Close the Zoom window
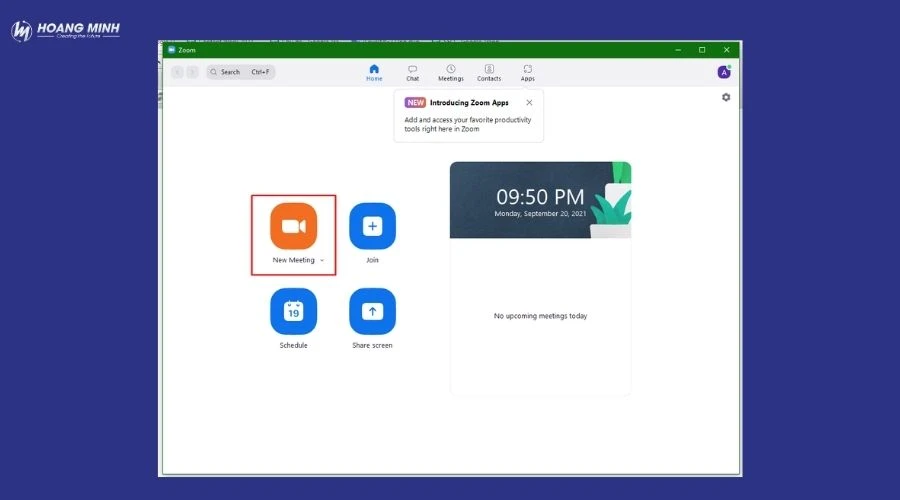 [x=727, y=50]
